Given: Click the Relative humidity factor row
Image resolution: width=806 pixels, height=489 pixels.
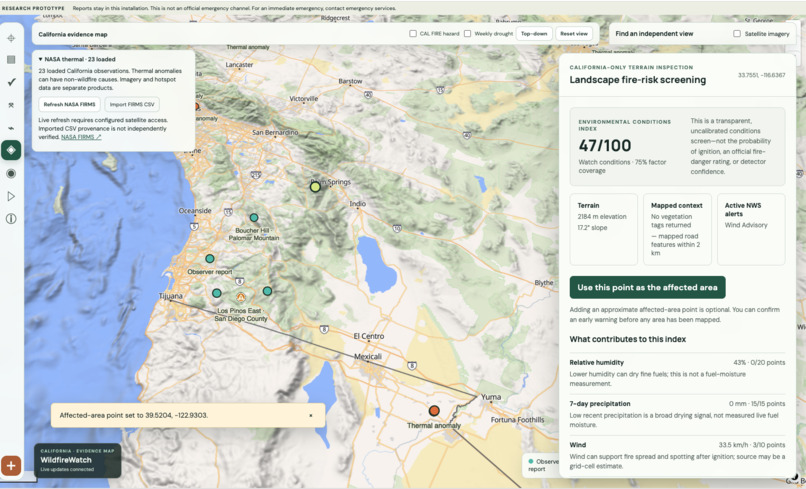Looking at the screenshot, I should tap(677, 373).
